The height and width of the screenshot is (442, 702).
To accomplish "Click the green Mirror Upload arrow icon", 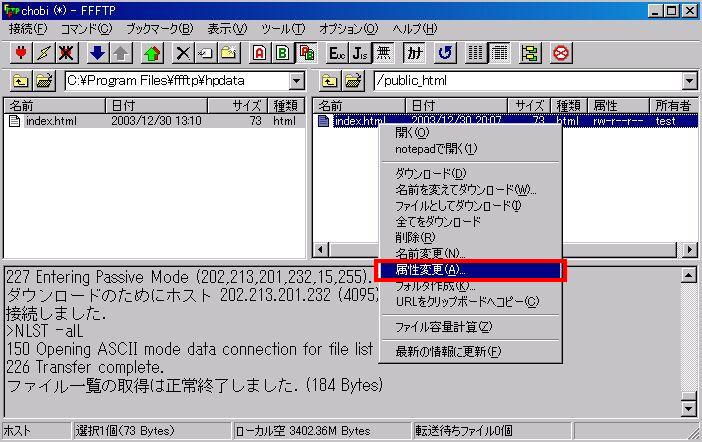I will pos(152,53).
